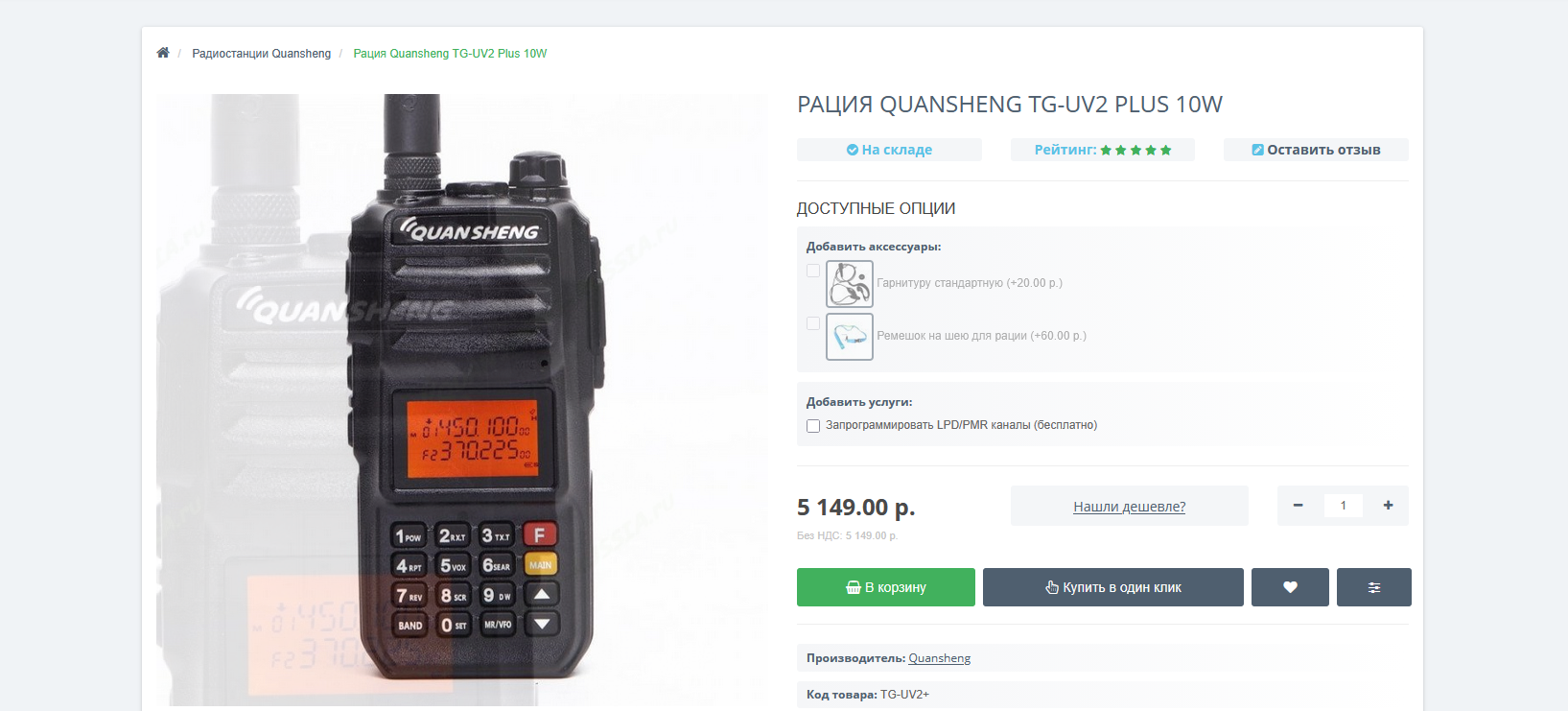Enlarge the main radio product image
This screenshot has width=1568, height=711.
click(x=462, y=401)
